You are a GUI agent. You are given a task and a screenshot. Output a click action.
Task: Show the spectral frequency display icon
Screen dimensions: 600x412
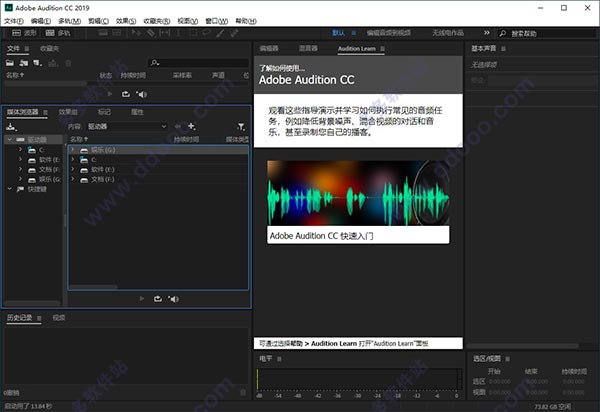click(103, 33)
